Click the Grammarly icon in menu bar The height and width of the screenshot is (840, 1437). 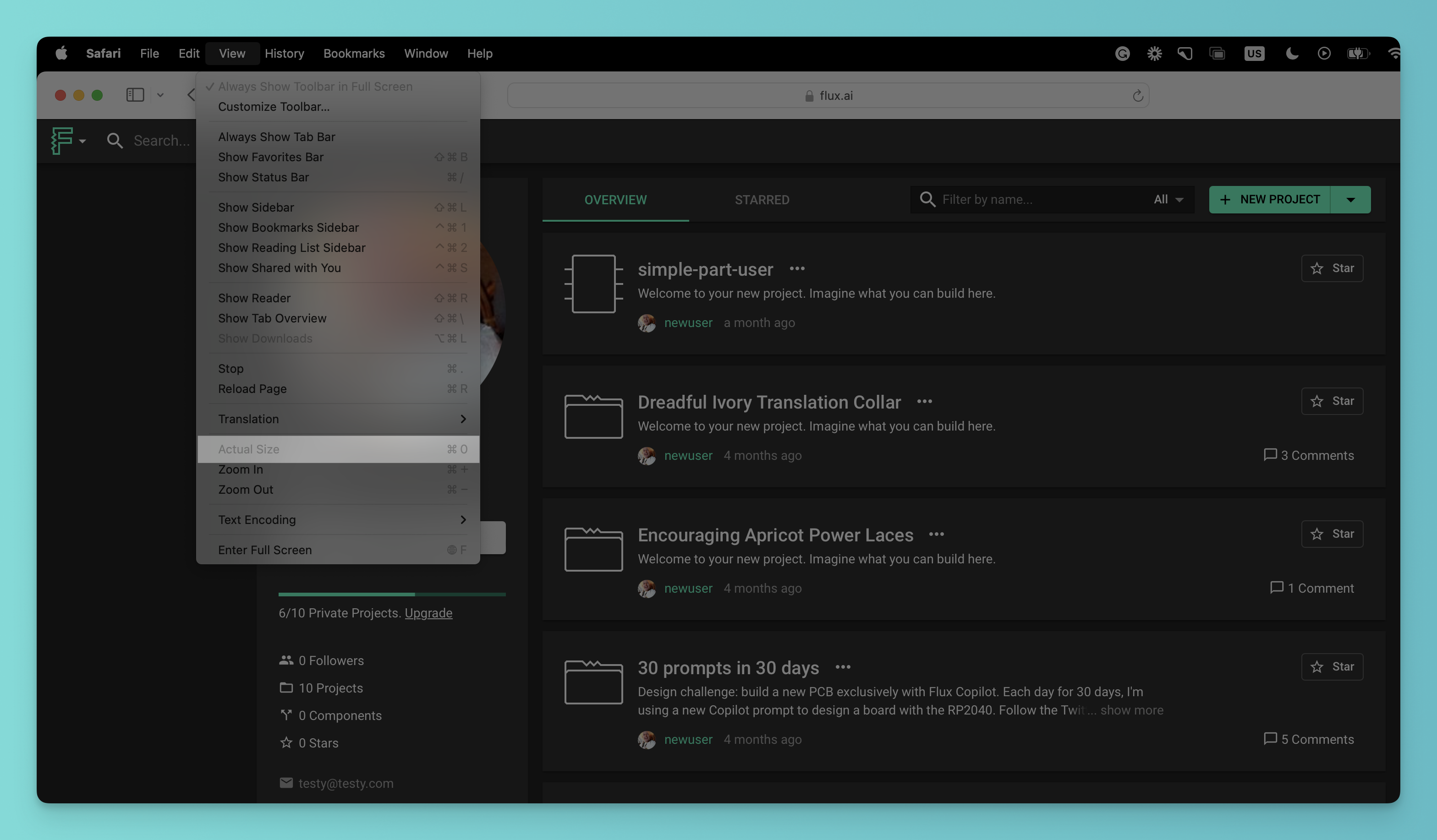pos(1122,54)
